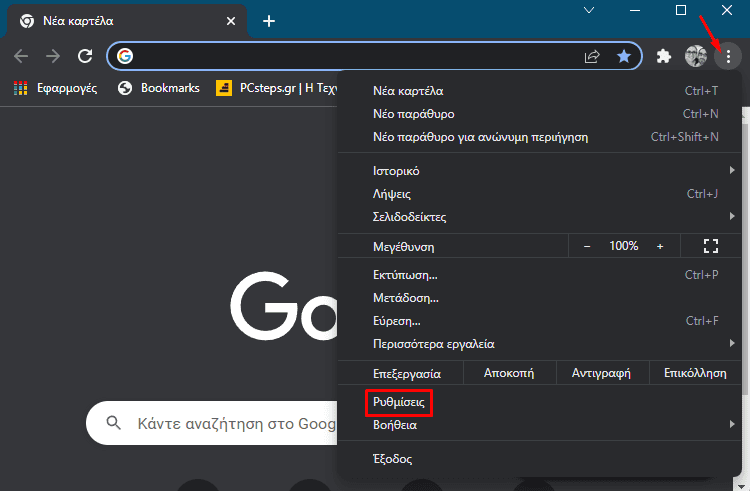Select Νέα καρτέλα menu item

(540, 91)
